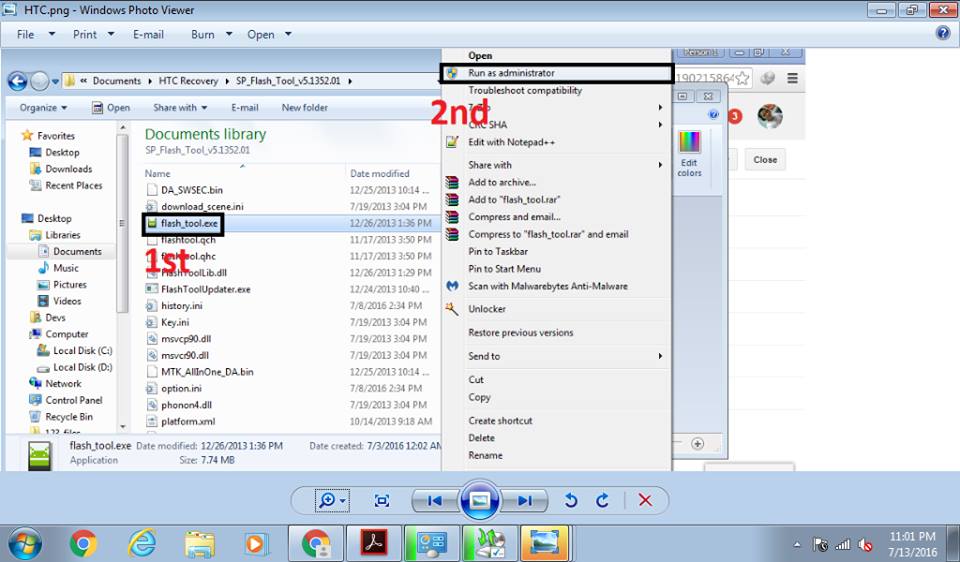The width and height of the screenshot is (960, 562).
Task: Click Open in Explorer toolbar
Action: coord(111,108)
